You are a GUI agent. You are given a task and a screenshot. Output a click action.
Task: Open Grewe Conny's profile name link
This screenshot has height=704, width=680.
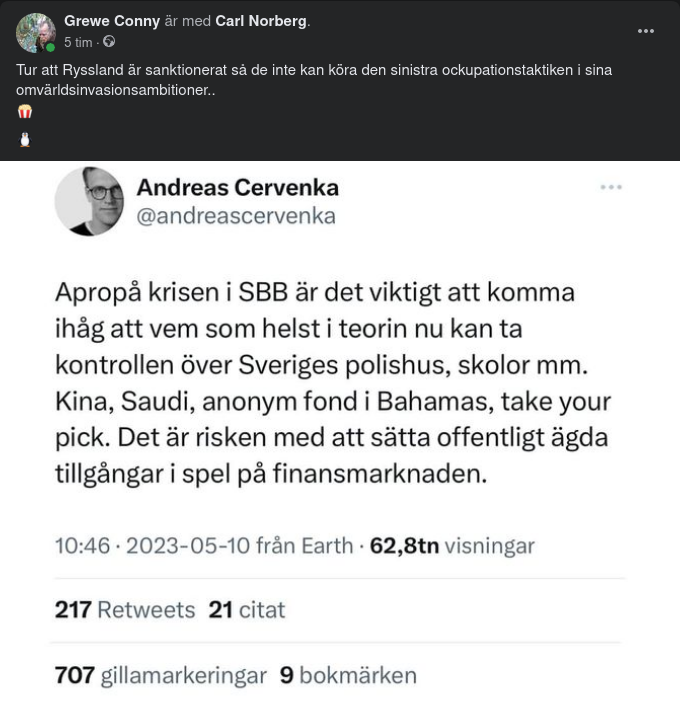point(112,21)
